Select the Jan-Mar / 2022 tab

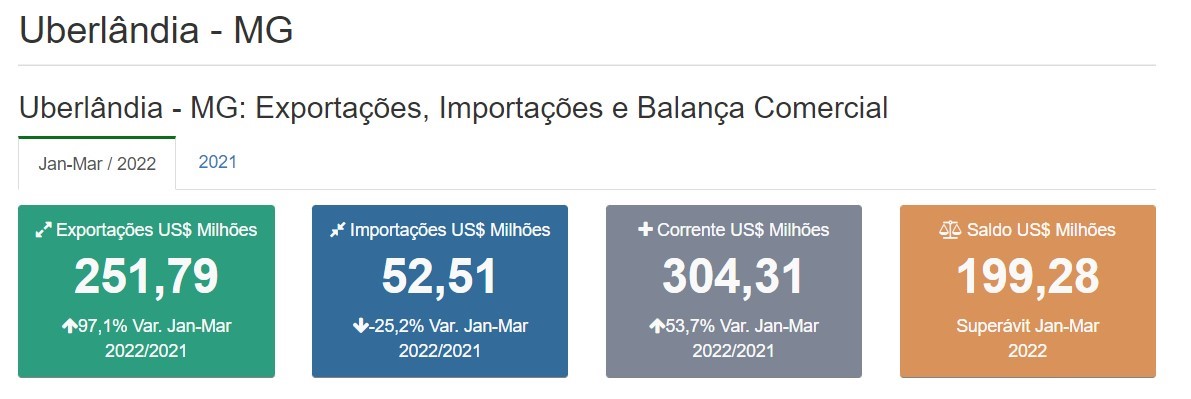coord(97,163)
